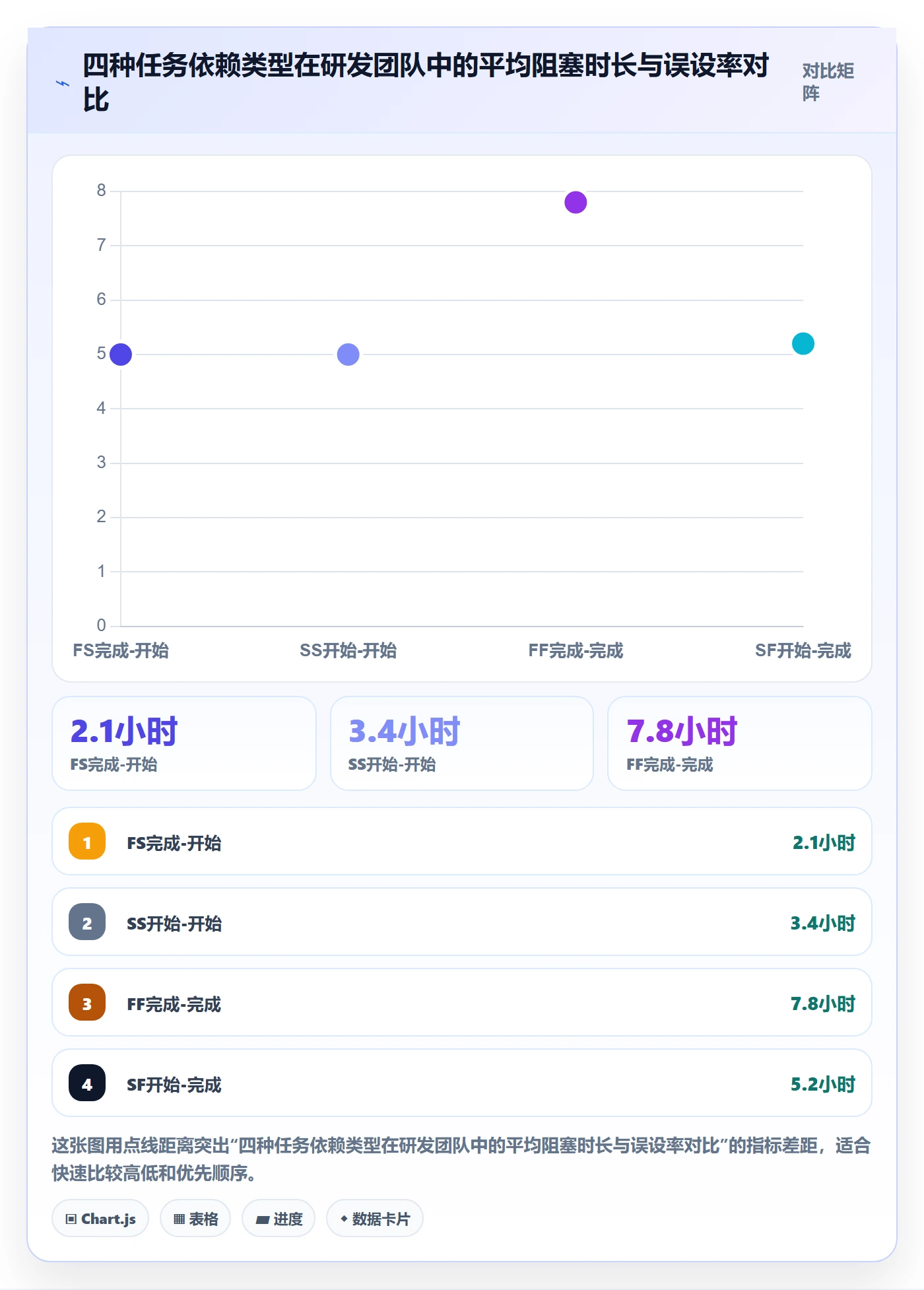Viewport: 924px width, 1290px height.
Task: Click the dark rank 4 badge
Action: [87, 1083]
